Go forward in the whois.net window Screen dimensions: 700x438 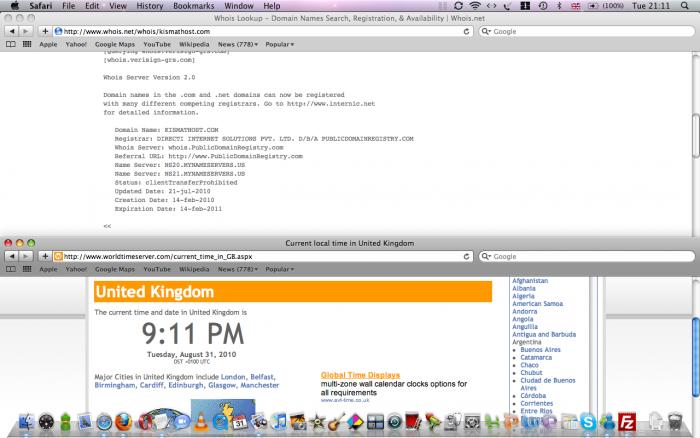(25, 31)
